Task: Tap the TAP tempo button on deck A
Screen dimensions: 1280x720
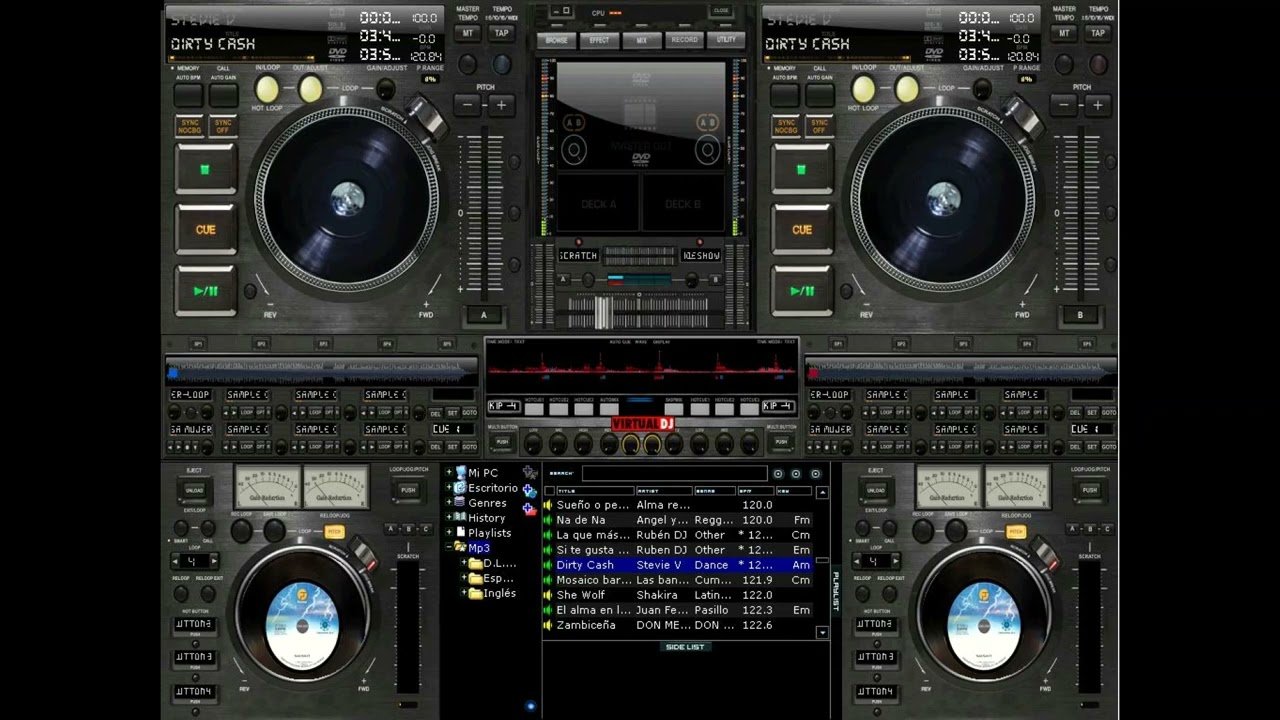Action: coord(501,33)
